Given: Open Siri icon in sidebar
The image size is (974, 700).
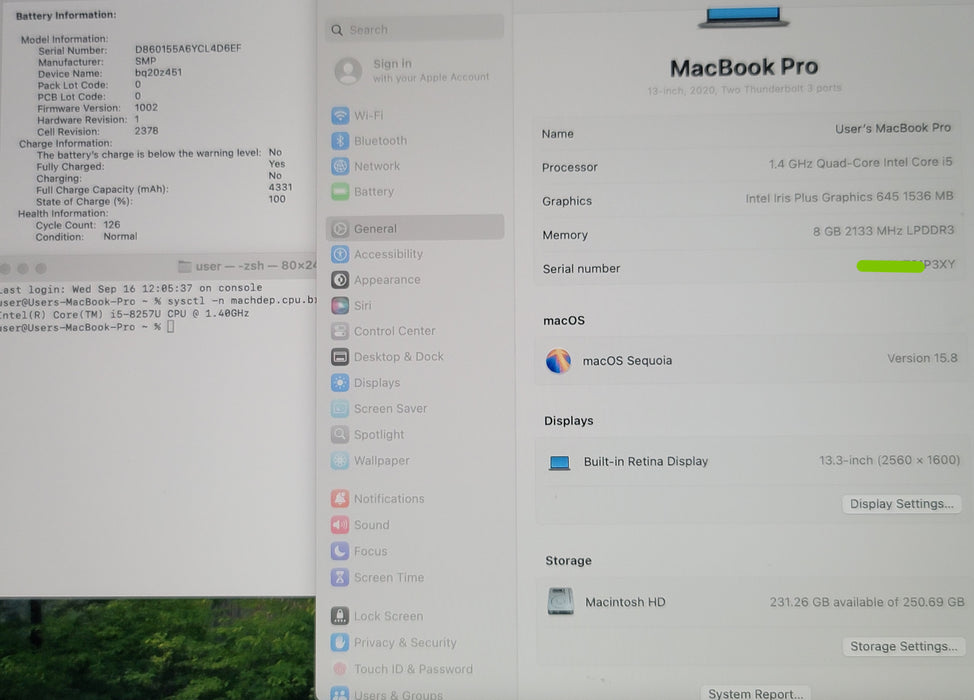Looking at the screenshot, I should (x=340, y=306).
